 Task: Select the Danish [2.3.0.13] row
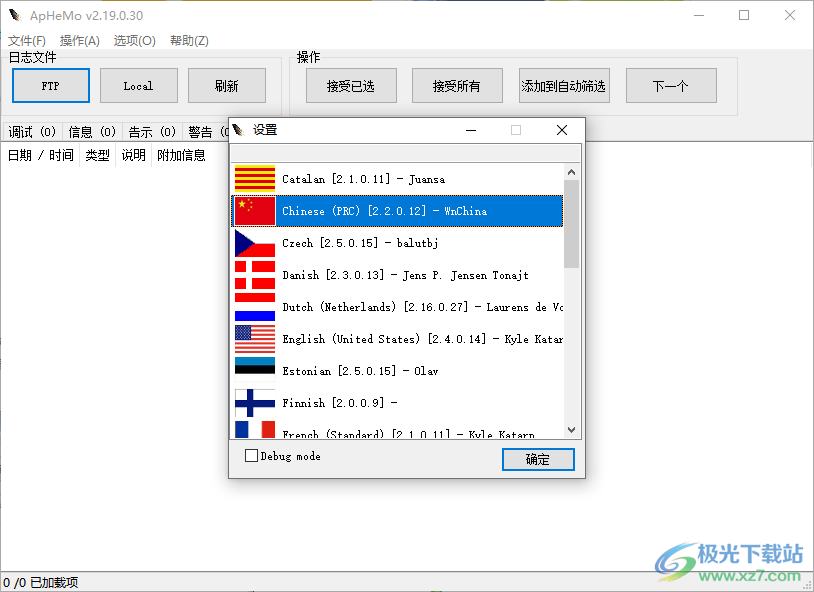(x=397, y=275)
